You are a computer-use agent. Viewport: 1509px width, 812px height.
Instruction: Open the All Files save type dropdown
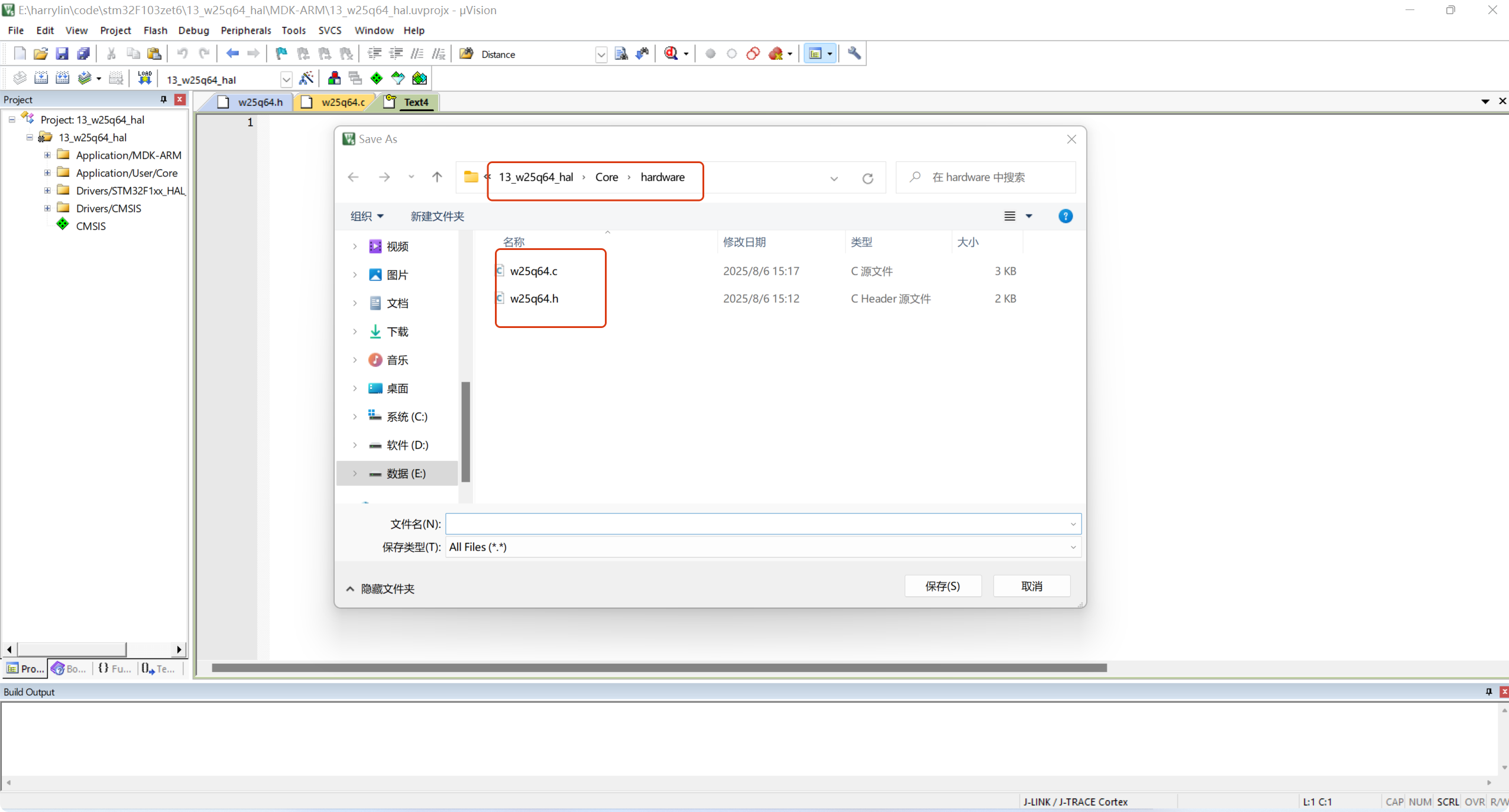pos(1072,547)
